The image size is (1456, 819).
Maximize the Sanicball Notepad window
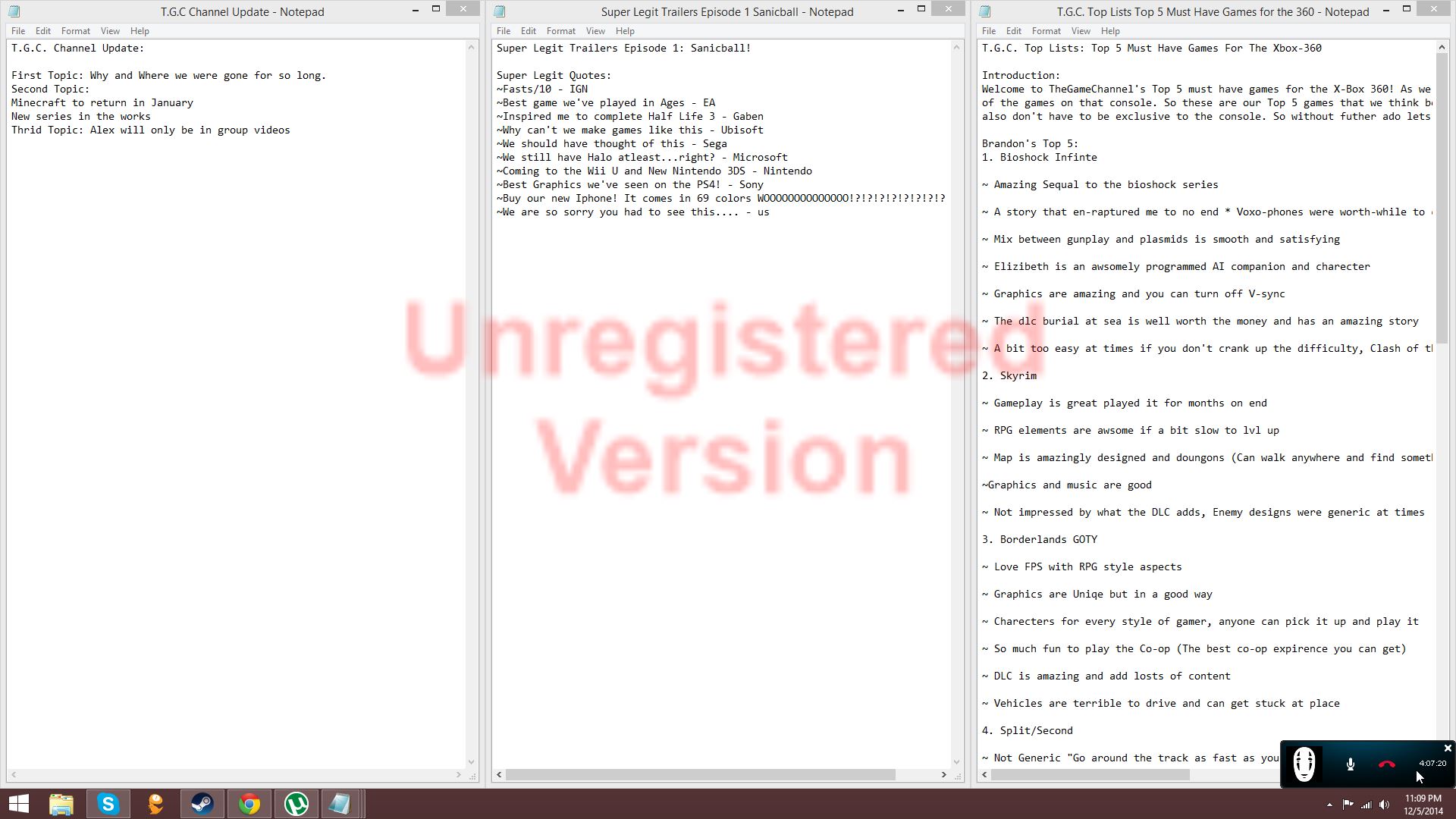tap(921, 9)
